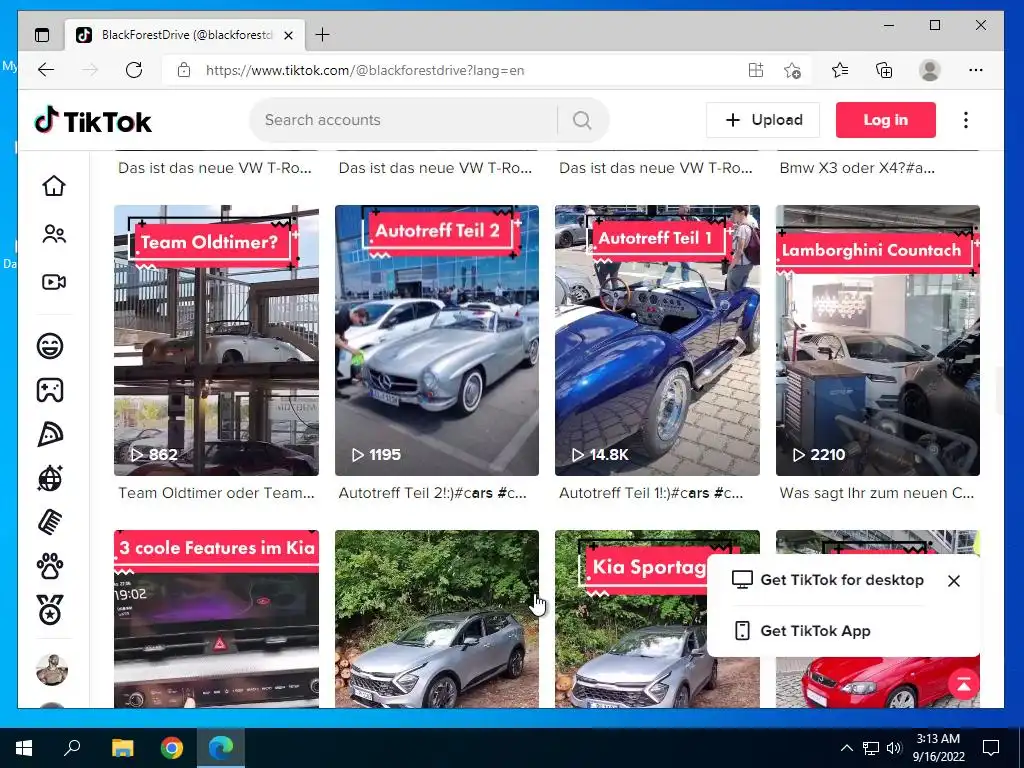The height and width of the screenshot is (768, 1024).
Task: Select the Food pizza slice icon
Action: (50, 434)
